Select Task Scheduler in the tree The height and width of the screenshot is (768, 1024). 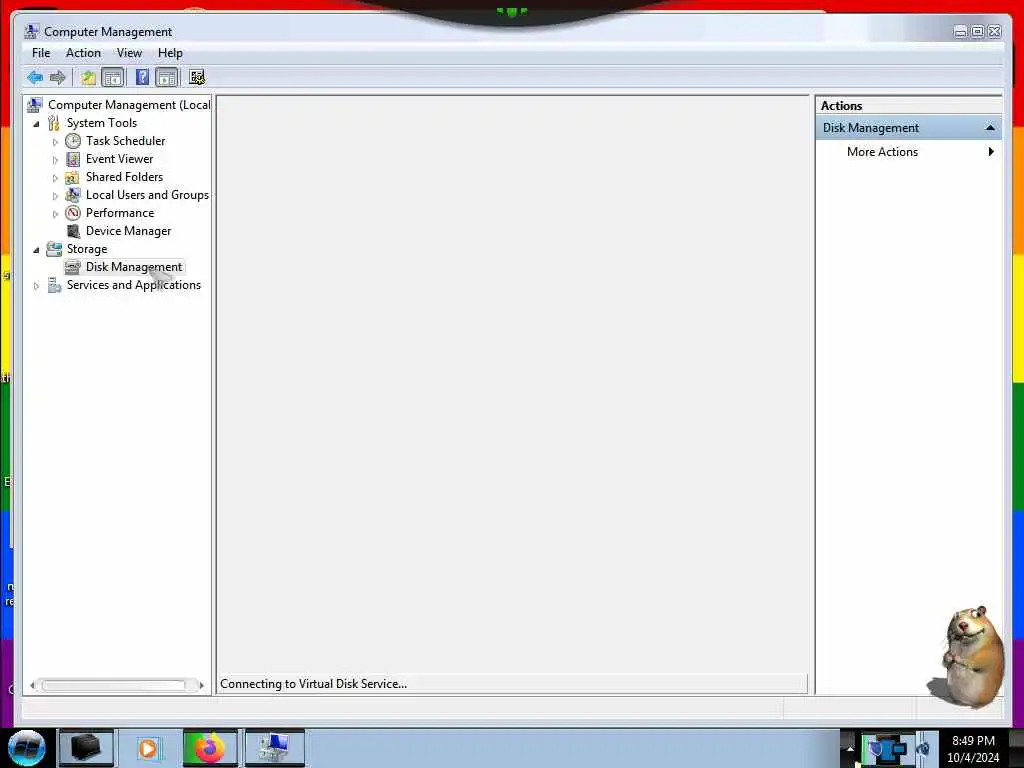click(125, 141)
